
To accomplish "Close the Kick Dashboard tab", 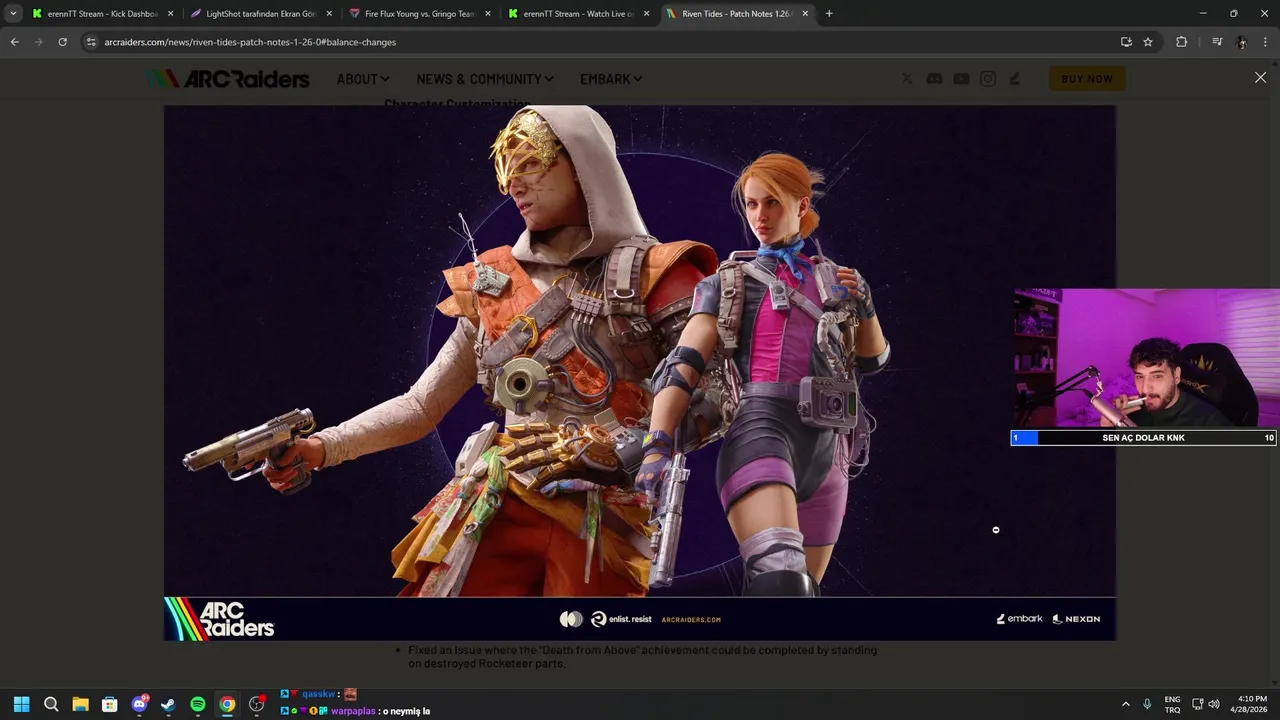I will coord(170,14).
